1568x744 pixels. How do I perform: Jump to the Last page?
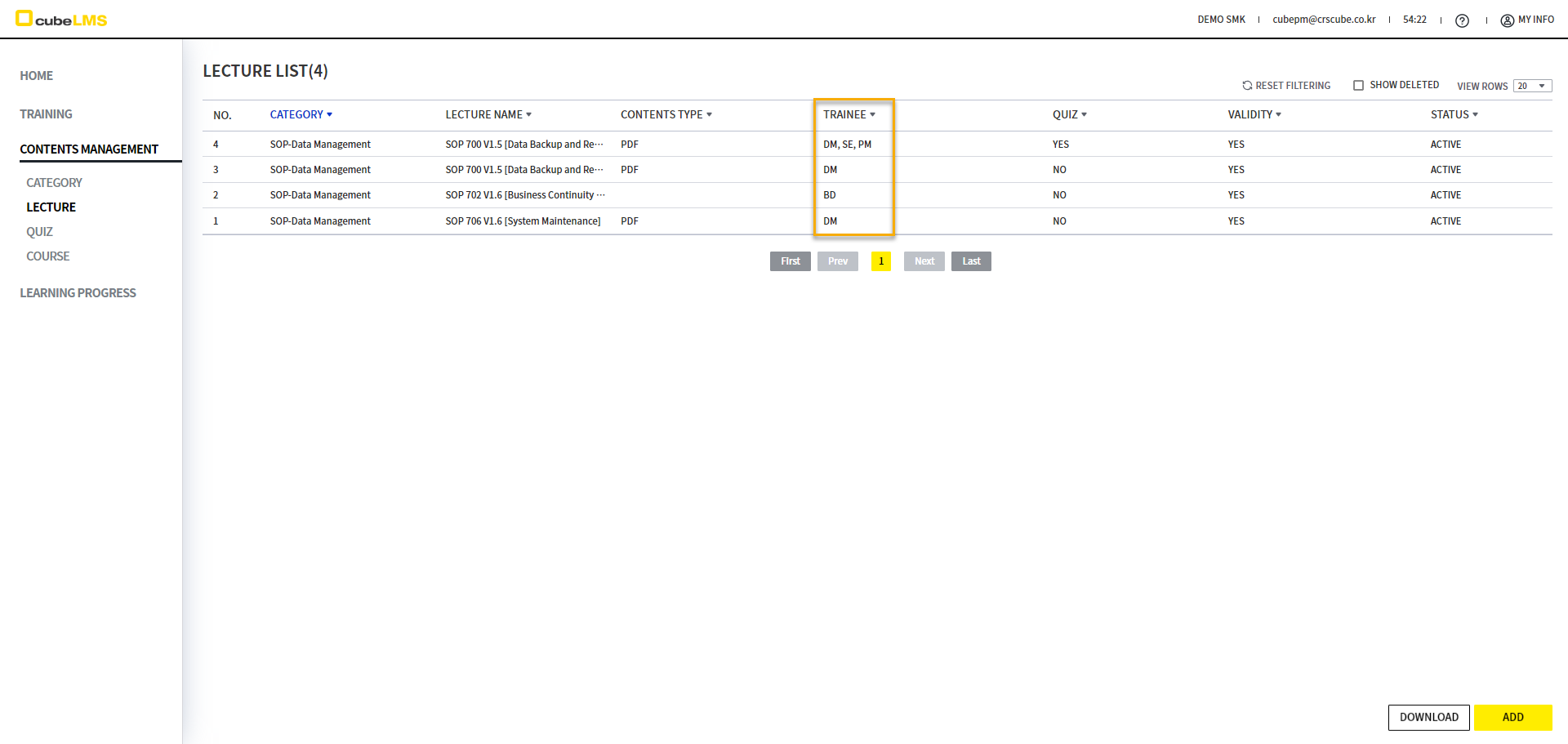click(971, 261)
